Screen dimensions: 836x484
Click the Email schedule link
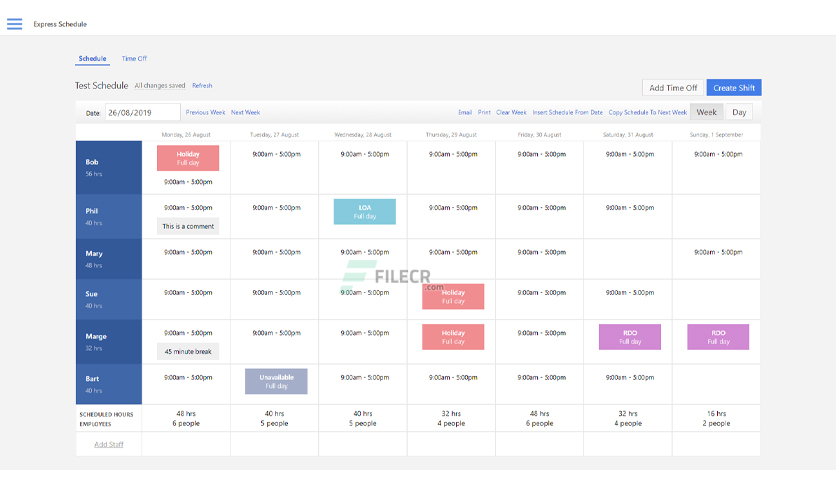465,112
